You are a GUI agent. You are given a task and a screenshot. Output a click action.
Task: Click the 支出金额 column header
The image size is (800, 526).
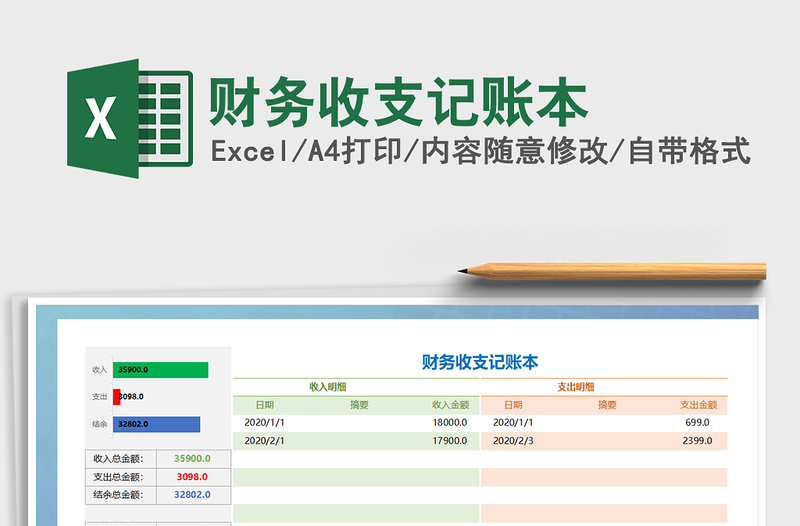pyautogui.click(x=698, y=405)
